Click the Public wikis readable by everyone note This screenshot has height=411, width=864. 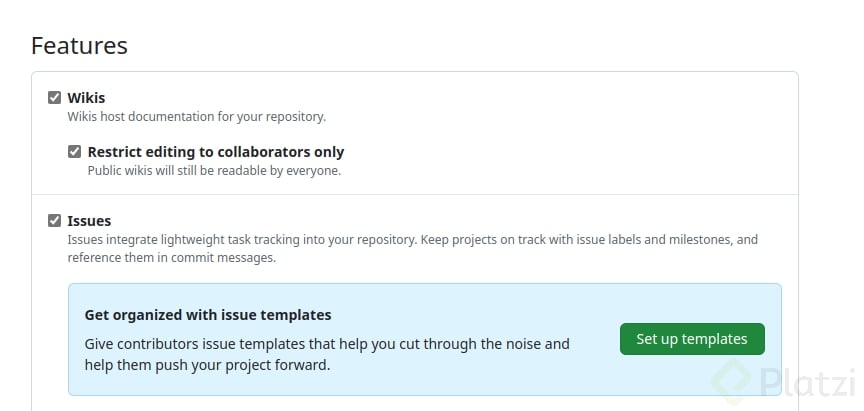tap(214, 170)
